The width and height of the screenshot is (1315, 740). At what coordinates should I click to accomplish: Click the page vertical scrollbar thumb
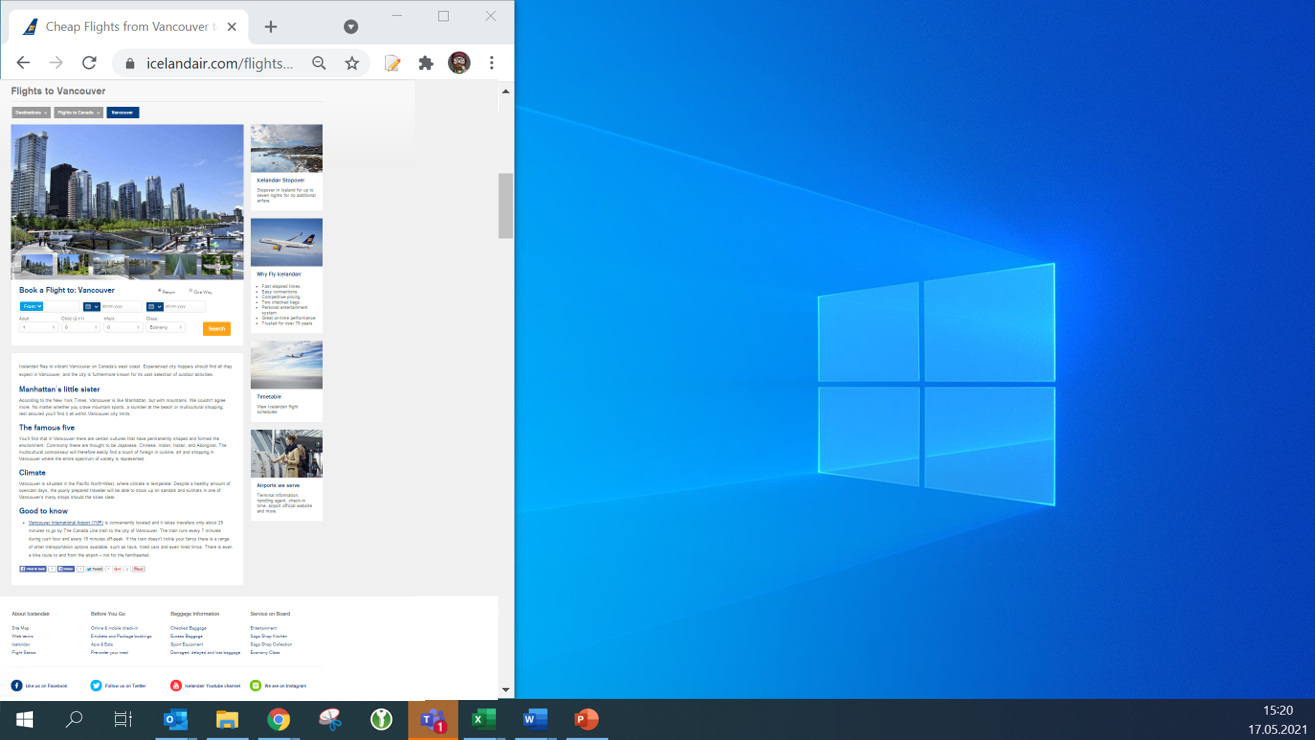click(x=506, y=206)
